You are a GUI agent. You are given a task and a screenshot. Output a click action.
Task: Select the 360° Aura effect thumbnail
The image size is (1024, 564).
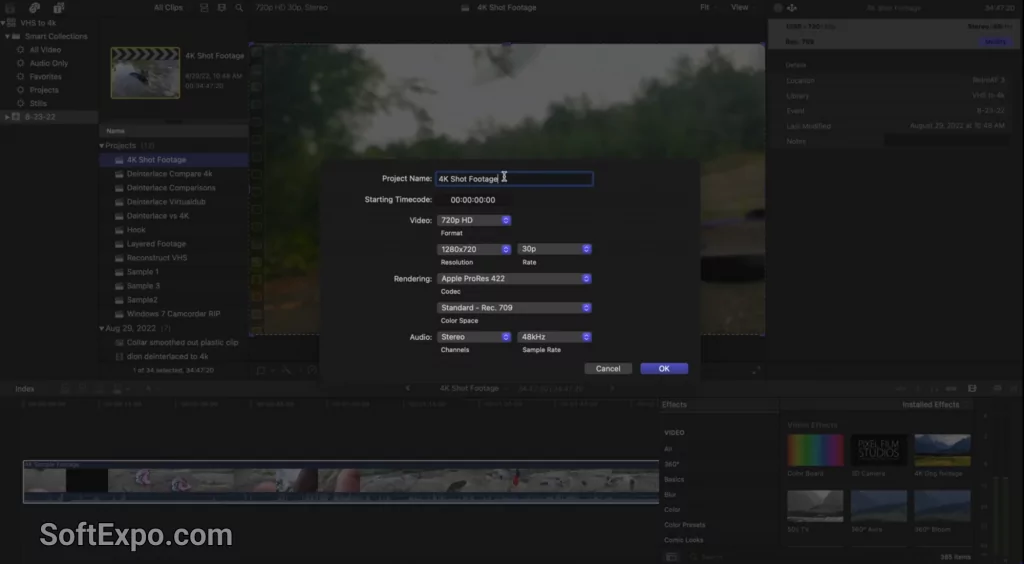point(879,507)
